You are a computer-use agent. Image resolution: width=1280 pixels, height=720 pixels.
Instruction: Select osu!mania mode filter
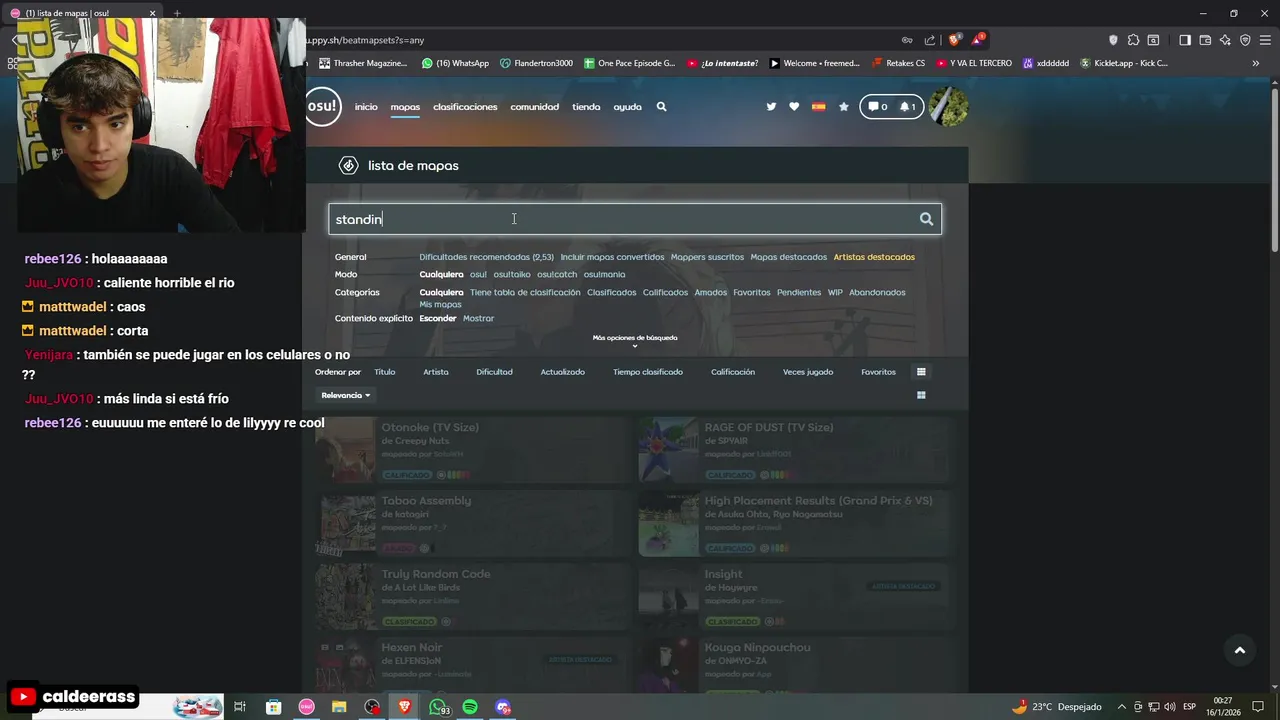coord(604,274)
